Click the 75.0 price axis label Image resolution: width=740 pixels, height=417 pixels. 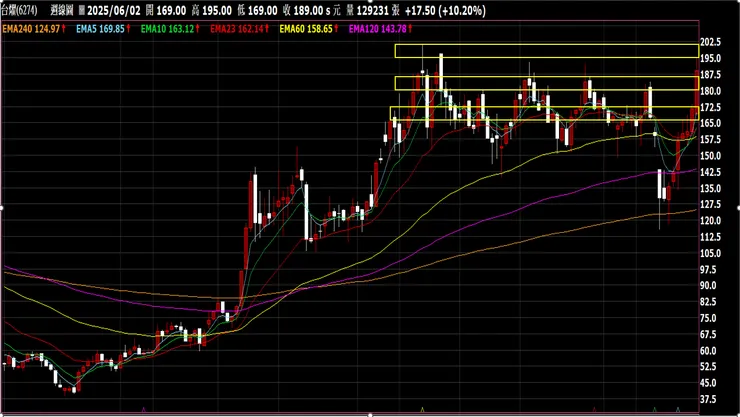pos(708,318)
